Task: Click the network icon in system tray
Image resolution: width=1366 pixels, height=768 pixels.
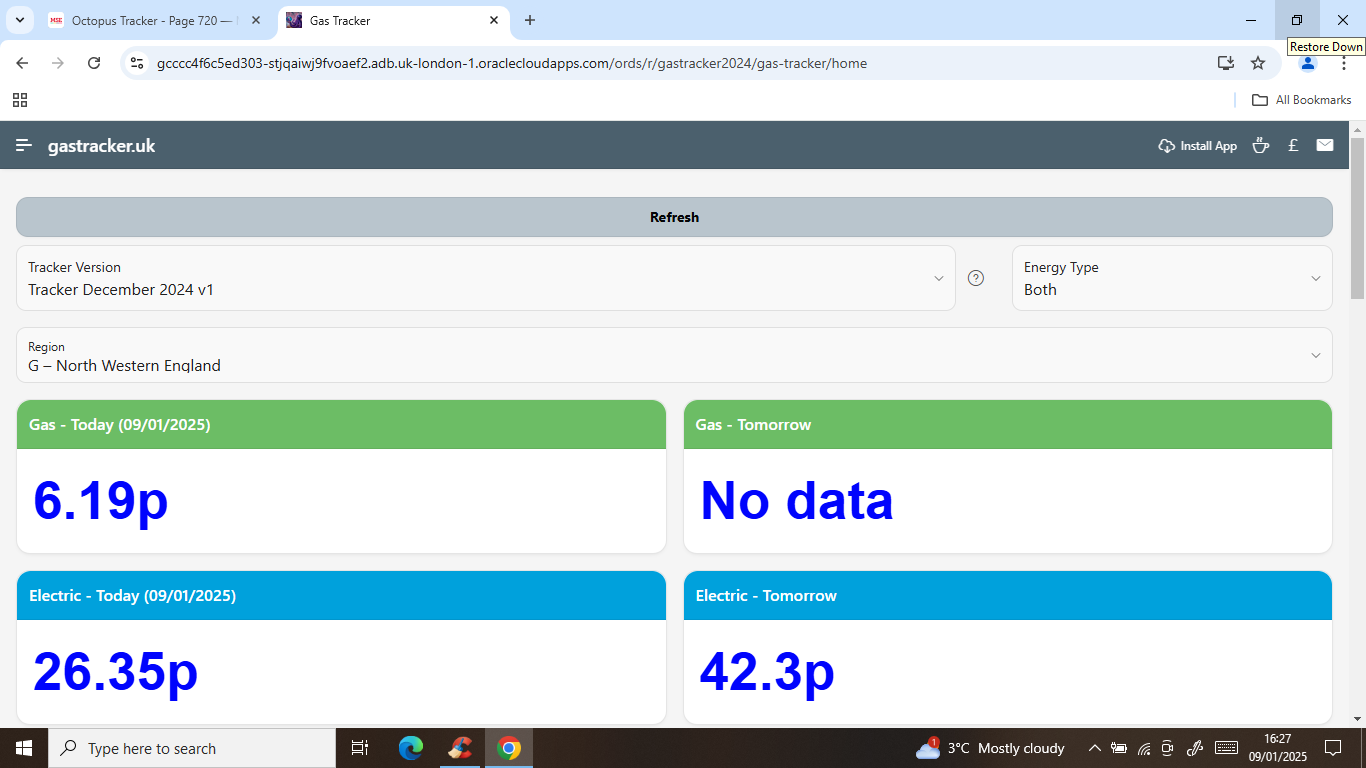Action: tap(1144, 748)
